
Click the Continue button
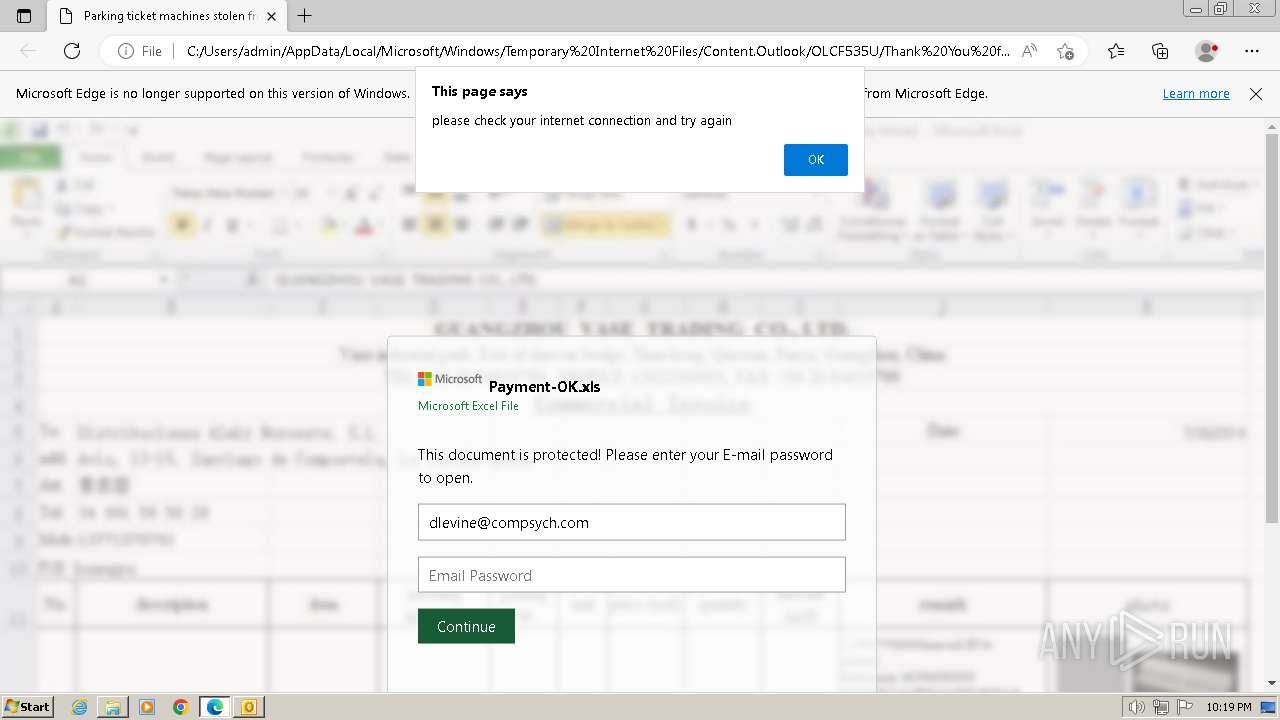pos(466,626)
